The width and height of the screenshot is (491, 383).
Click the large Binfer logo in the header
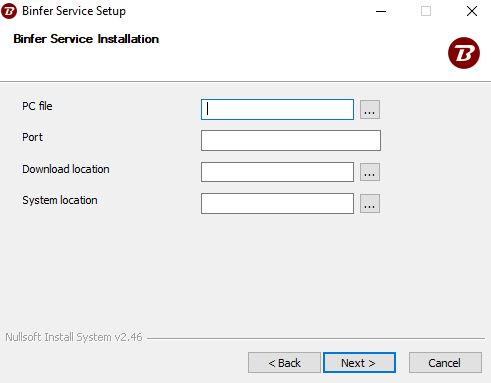pyautogui.click(x=464, y=53)
